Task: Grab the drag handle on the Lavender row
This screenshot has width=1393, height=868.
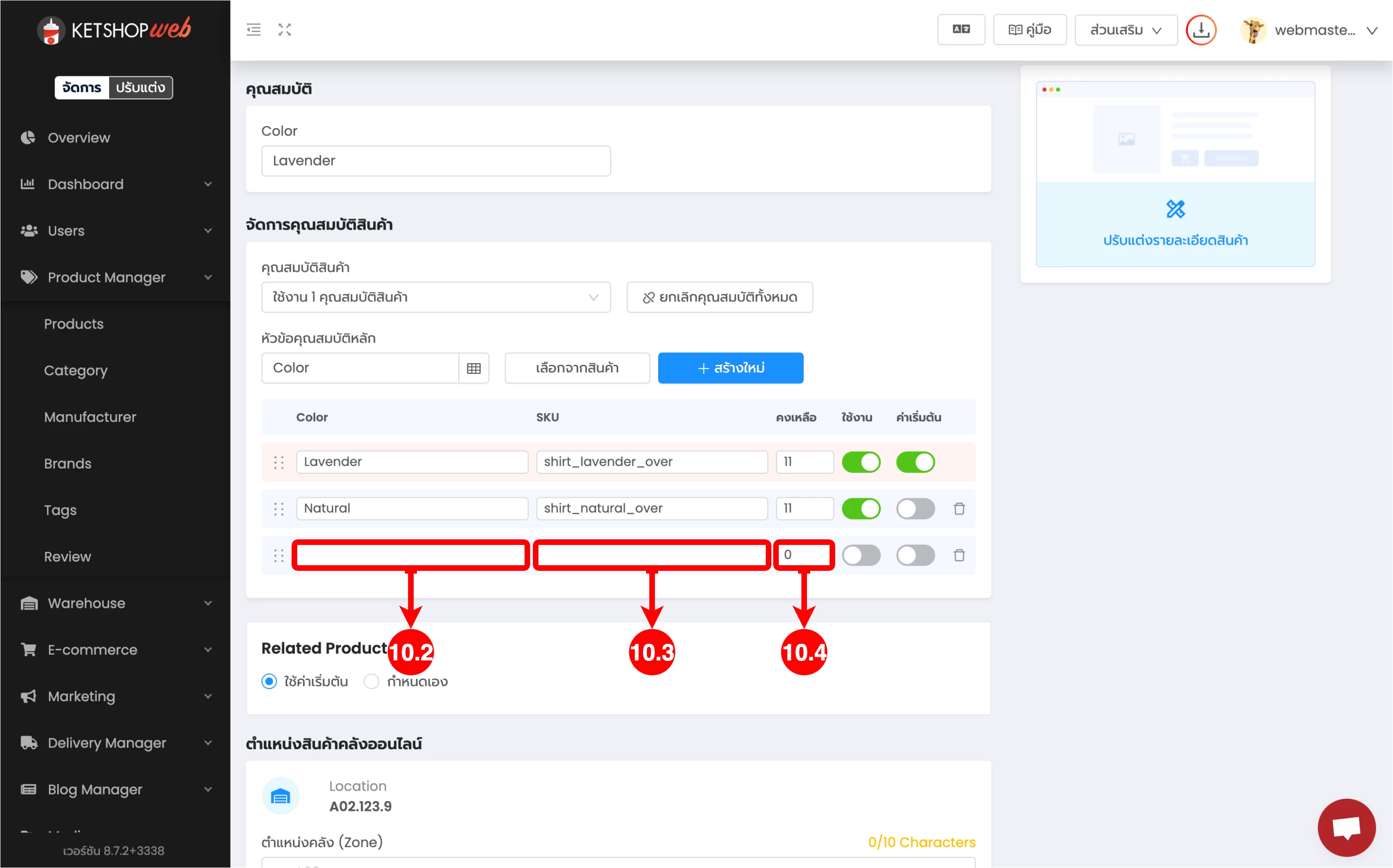Action: (279, 462)
